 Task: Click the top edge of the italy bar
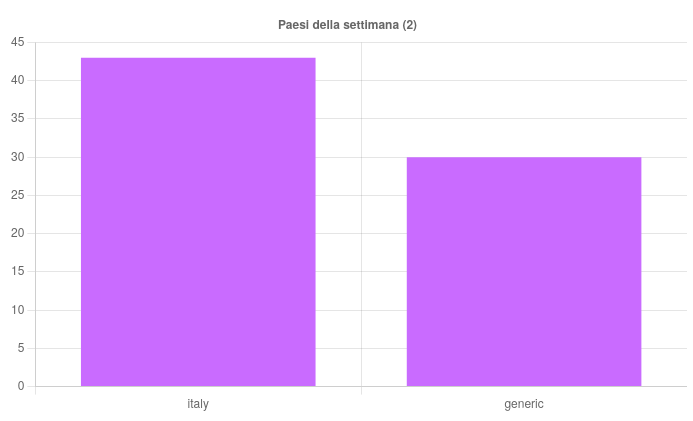[x=198, y=58]
